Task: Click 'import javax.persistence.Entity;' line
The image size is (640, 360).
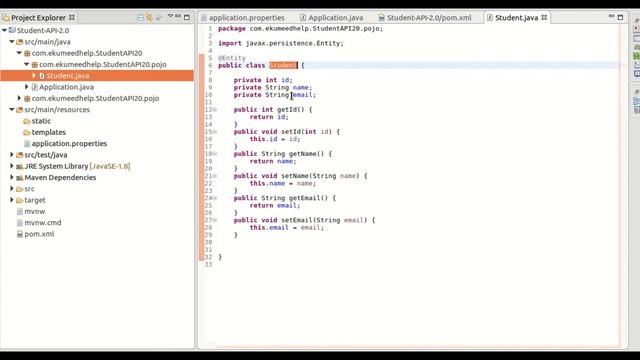Action: click(x=281, y=43)
